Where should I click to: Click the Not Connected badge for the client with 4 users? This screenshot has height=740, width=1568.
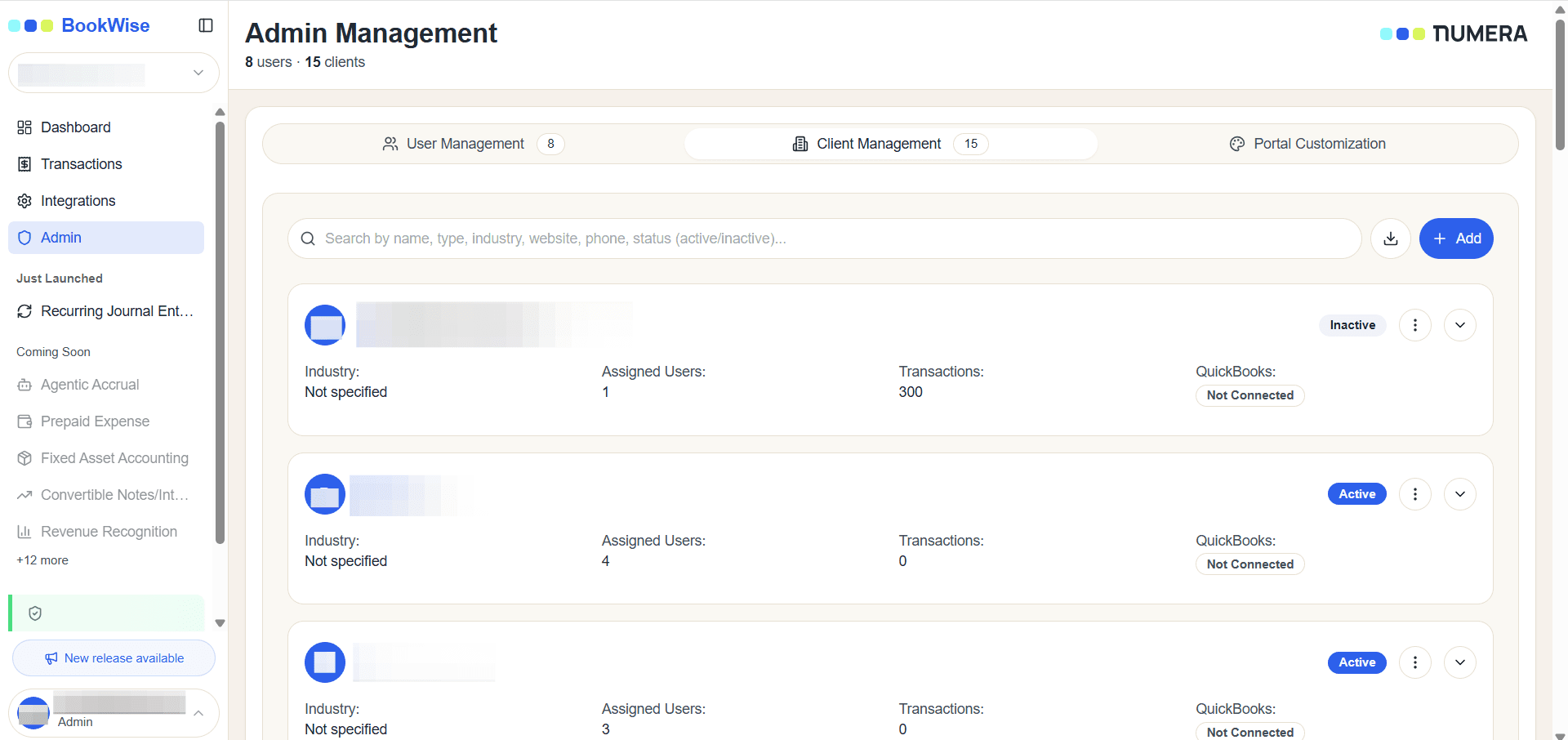point(1250,564)
